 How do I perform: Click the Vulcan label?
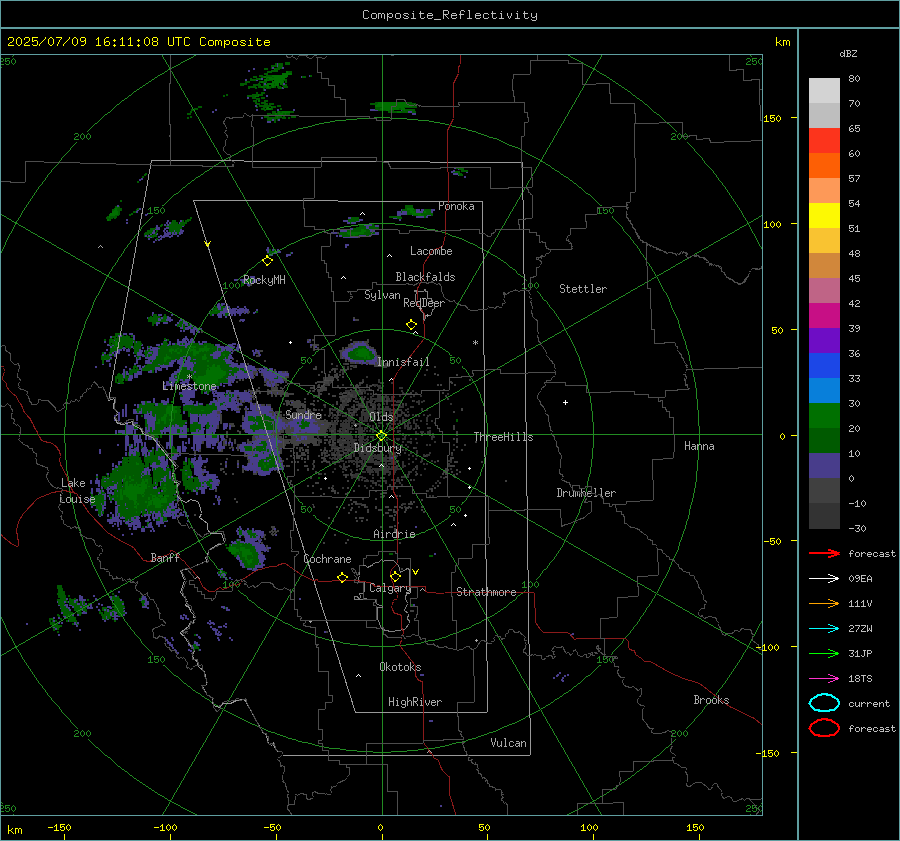508,743
